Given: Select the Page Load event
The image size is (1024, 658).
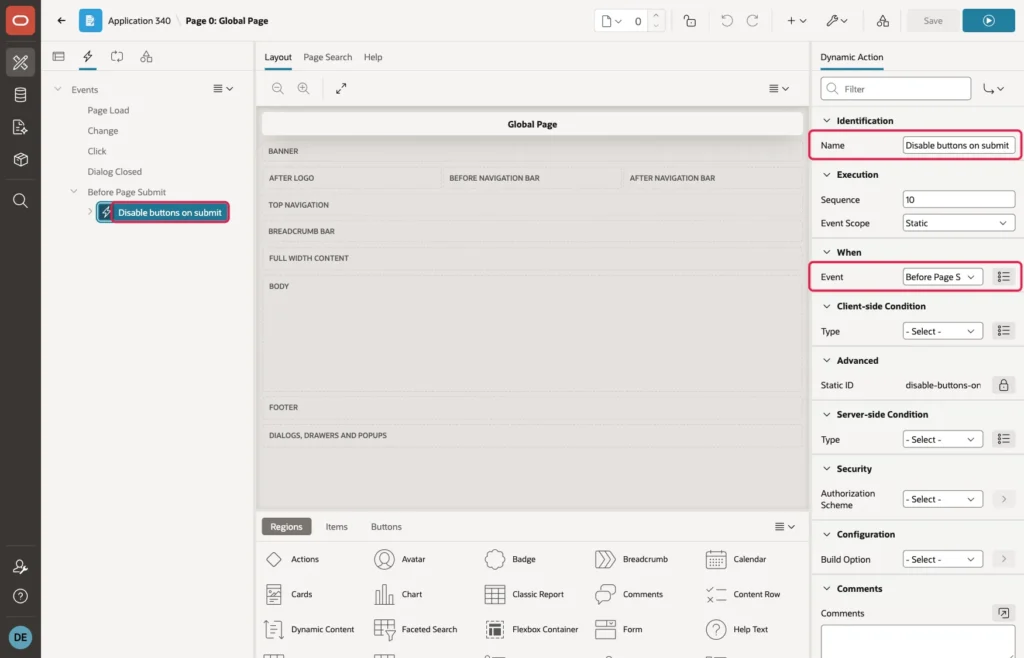Looking at the screenshot, I should [108, 110].
